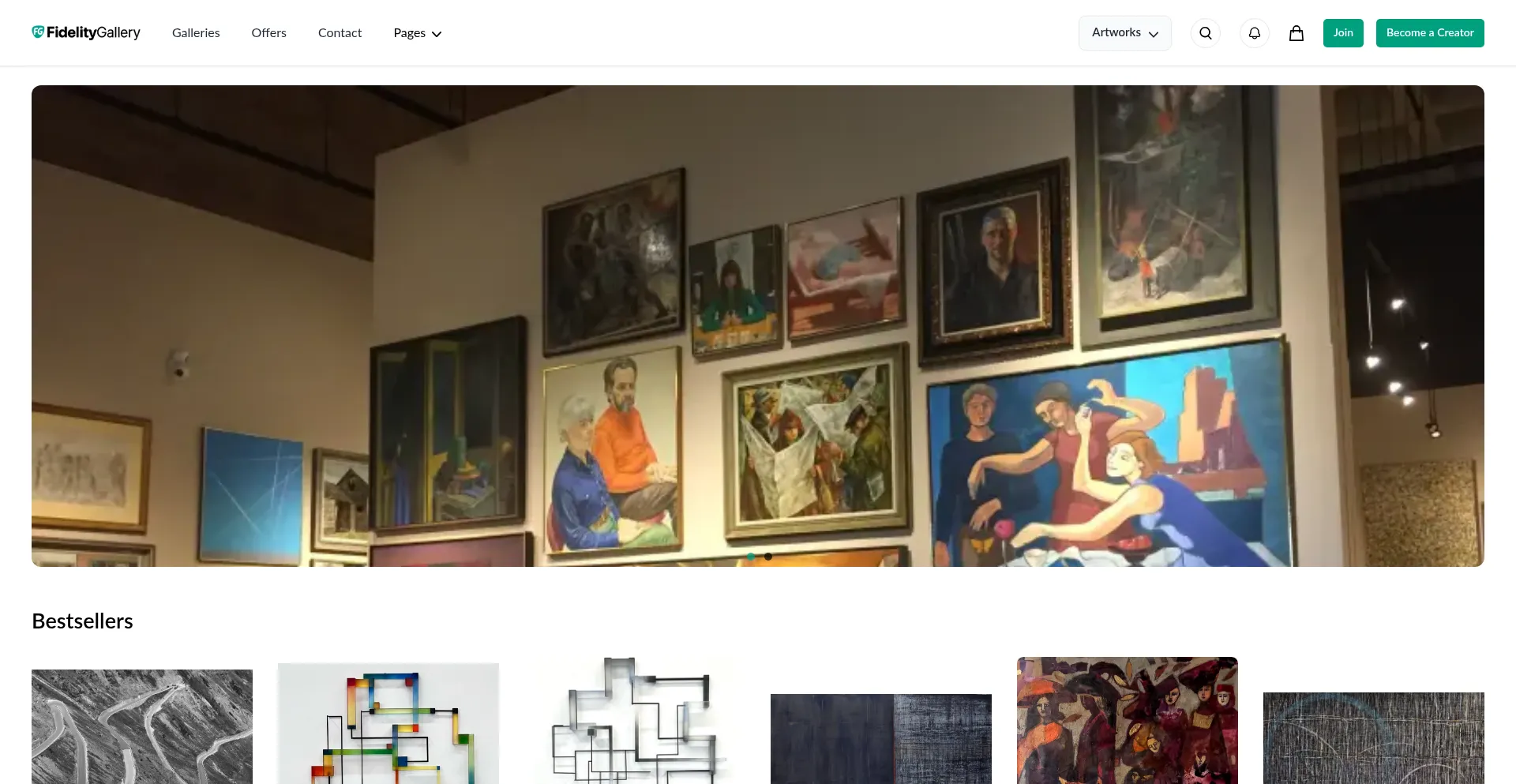Click the Join button
1516x784 pixels.
pos(1343,33)
